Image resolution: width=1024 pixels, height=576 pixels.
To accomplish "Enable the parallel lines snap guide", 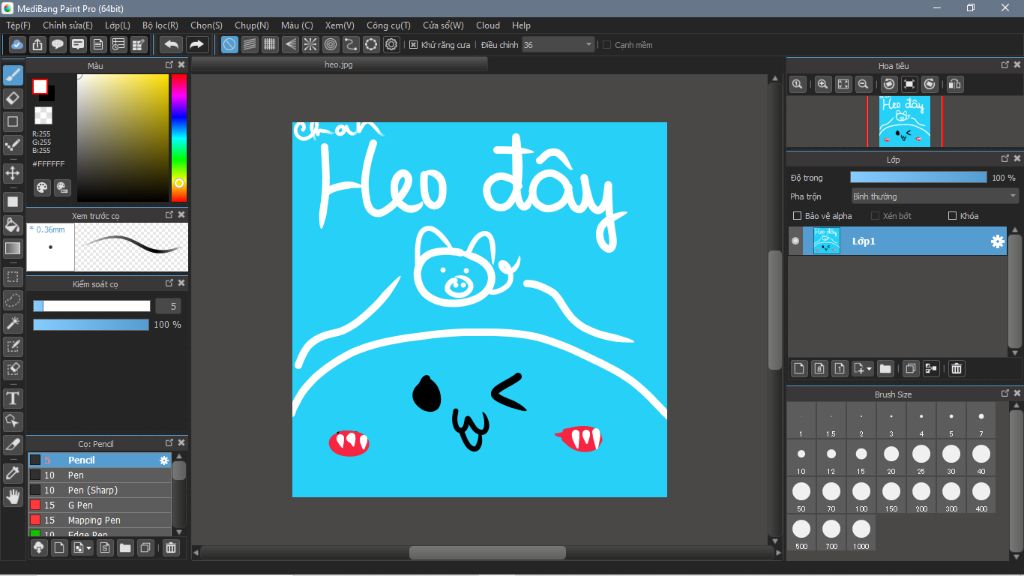I will coord(249,44).
